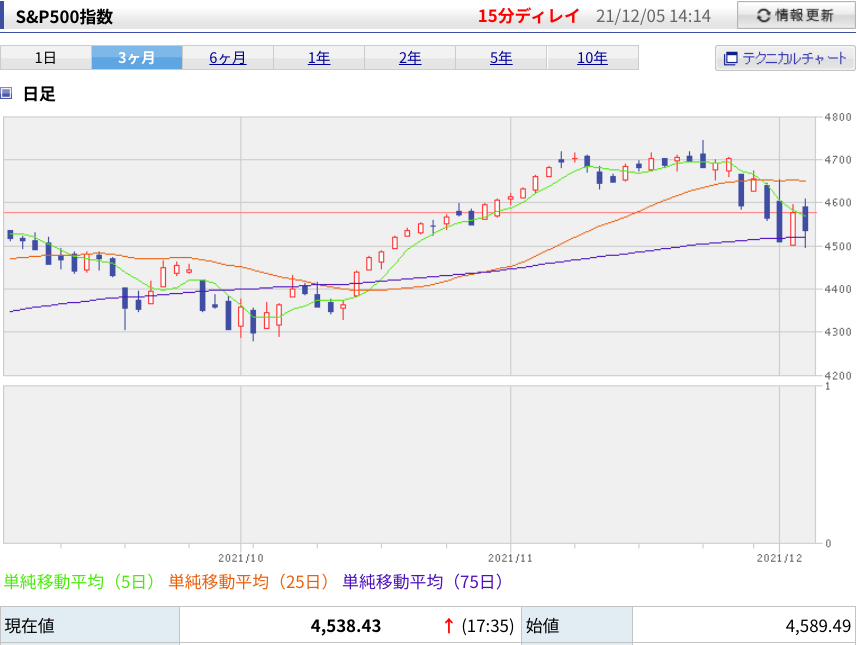Click the opening value 4,589.49

[818, 626]
